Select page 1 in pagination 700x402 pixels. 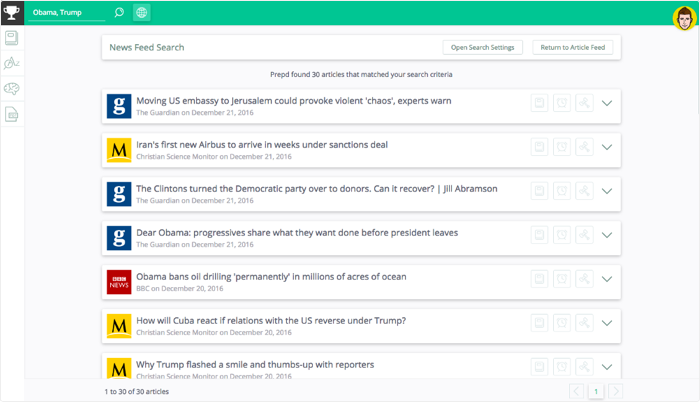596,392
